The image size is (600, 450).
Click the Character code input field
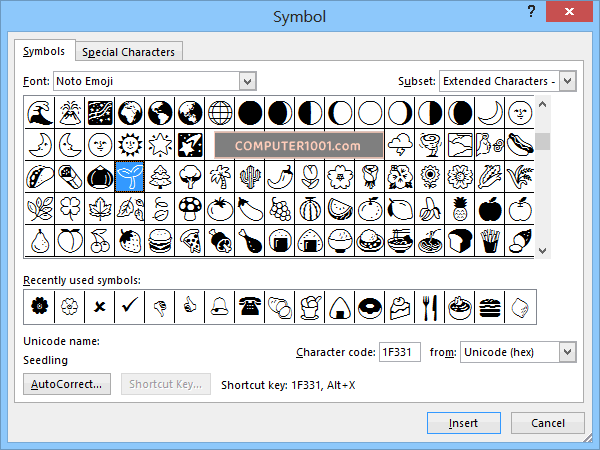point(399,352)
